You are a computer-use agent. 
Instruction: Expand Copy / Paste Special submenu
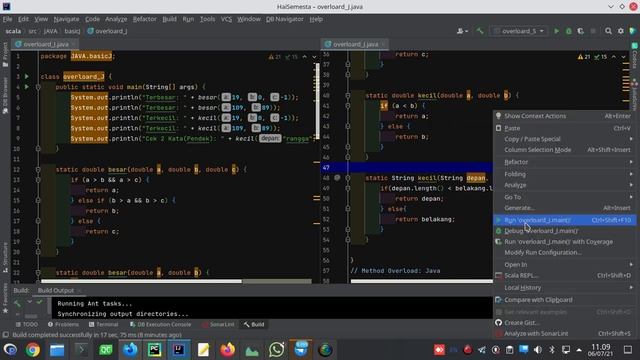click(565, 139)
